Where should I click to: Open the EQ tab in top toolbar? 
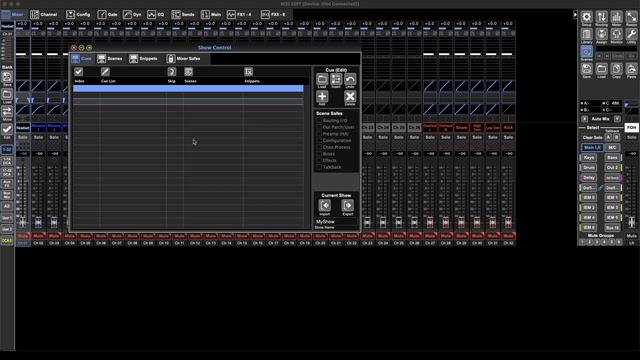pos(156,15)
